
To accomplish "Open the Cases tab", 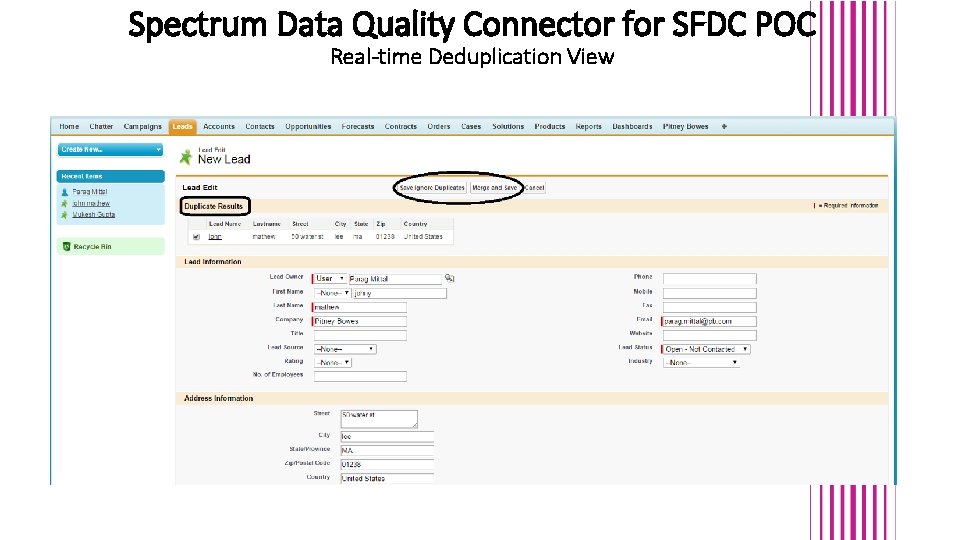I will (471, 127).
